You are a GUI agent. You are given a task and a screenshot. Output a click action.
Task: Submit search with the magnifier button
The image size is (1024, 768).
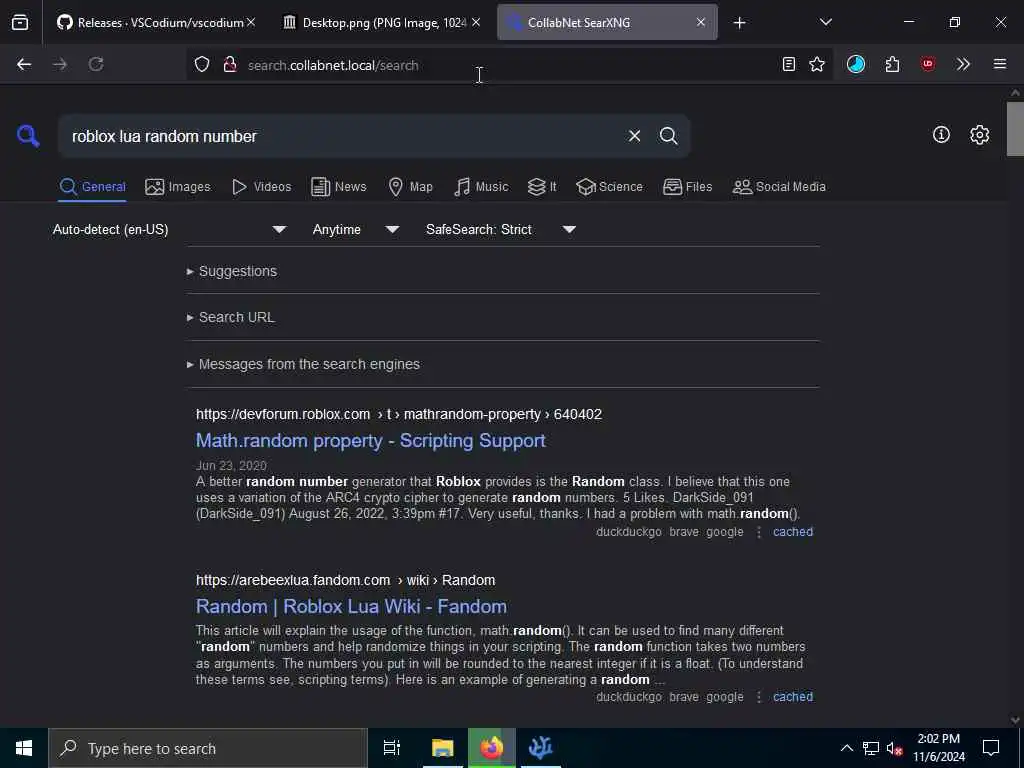coord(668,136)
